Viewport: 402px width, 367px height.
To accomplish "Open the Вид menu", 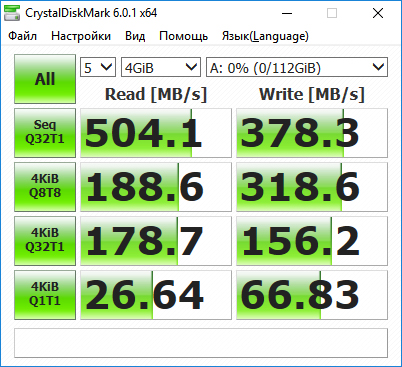I will [x=135, y=36].
